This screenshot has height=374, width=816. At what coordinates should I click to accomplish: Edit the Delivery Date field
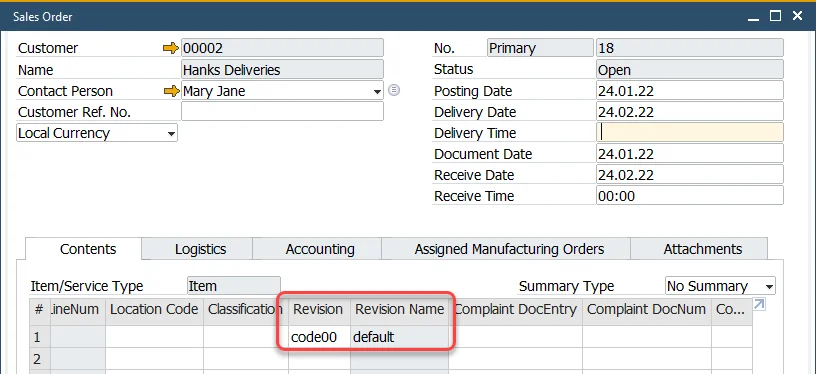click(x=690, y=111)
